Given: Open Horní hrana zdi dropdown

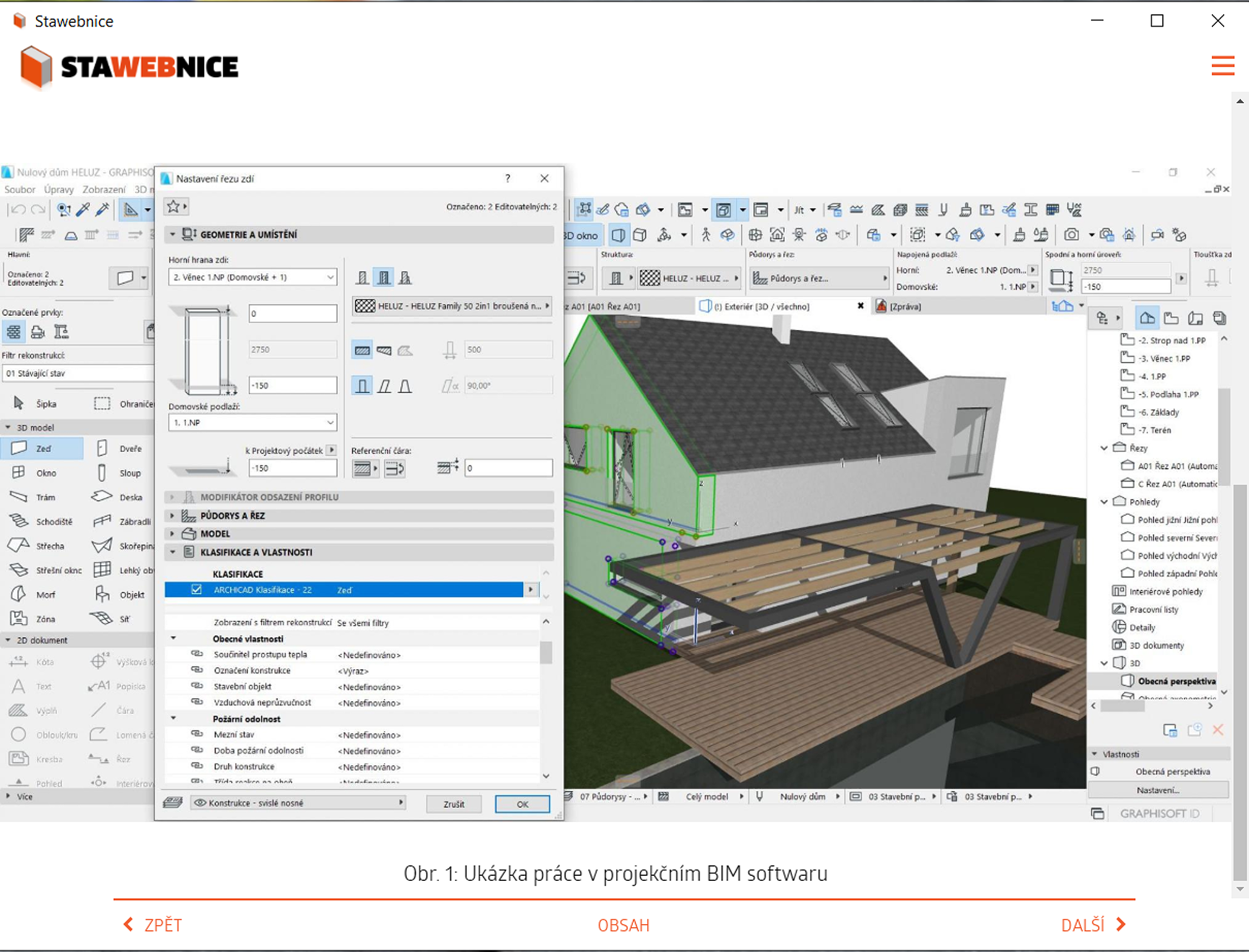Looking at the screenshot, I should (252, 277).
